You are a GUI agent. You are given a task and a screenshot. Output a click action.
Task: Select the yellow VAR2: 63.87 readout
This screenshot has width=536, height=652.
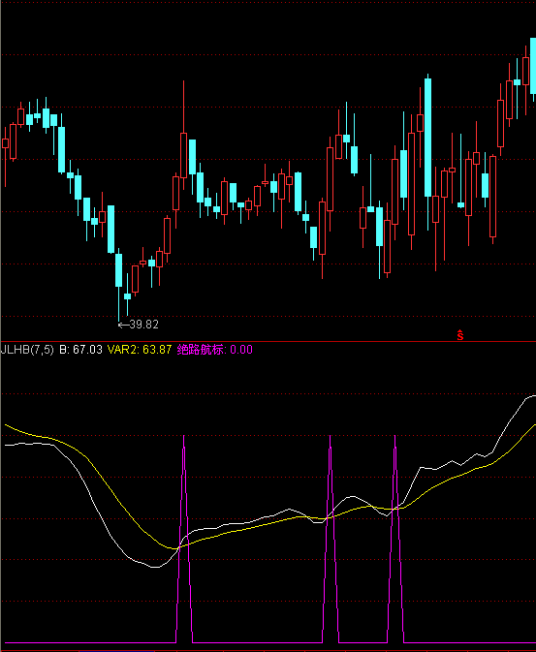[x=139, y=350]
